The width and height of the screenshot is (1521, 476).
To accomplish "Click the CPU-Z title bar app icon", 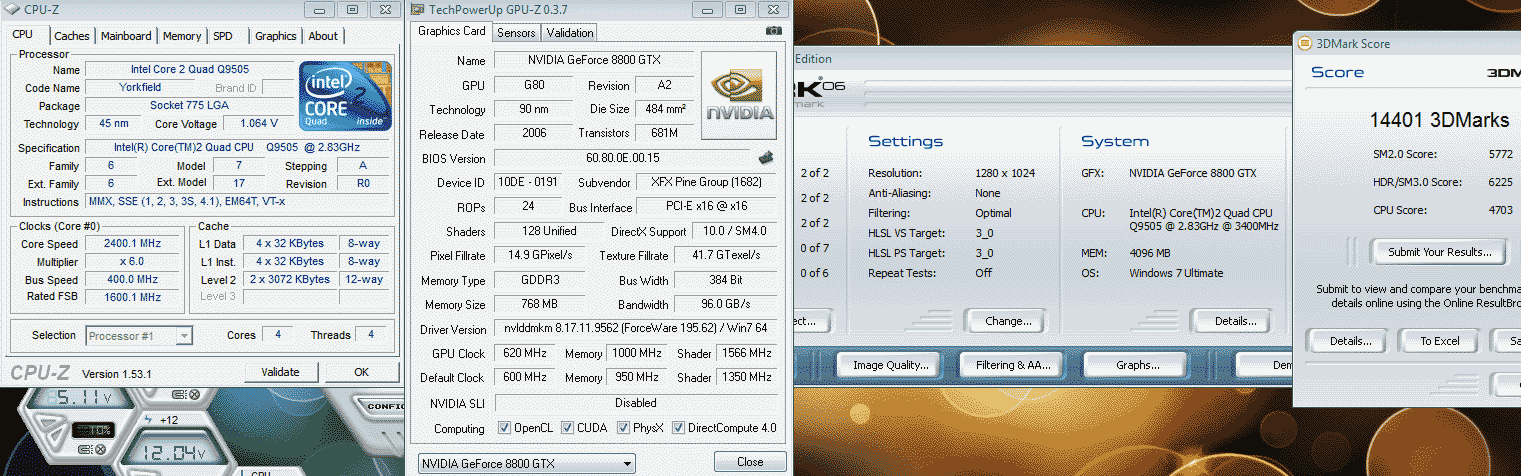I will pyautogui.click(x=11, y=9).
